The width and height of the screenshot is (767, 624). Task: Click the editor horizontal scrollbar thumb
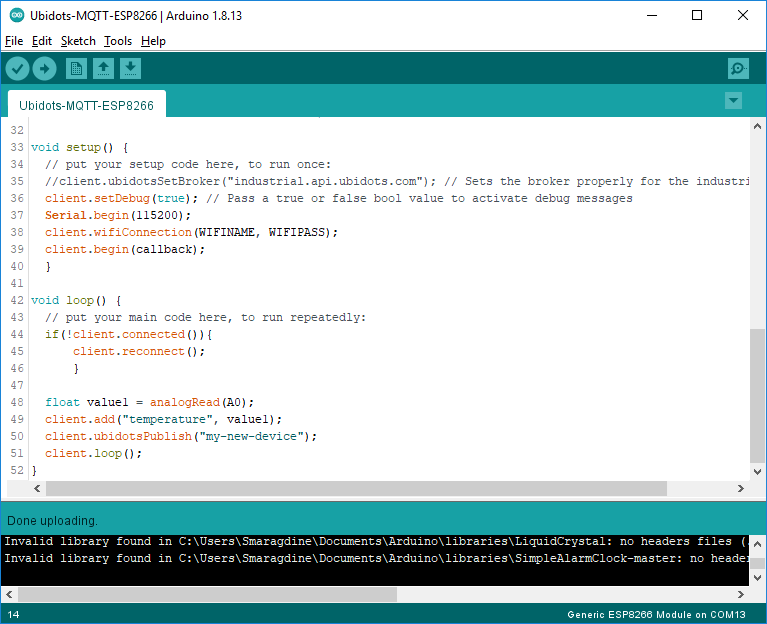click(357, 488)
